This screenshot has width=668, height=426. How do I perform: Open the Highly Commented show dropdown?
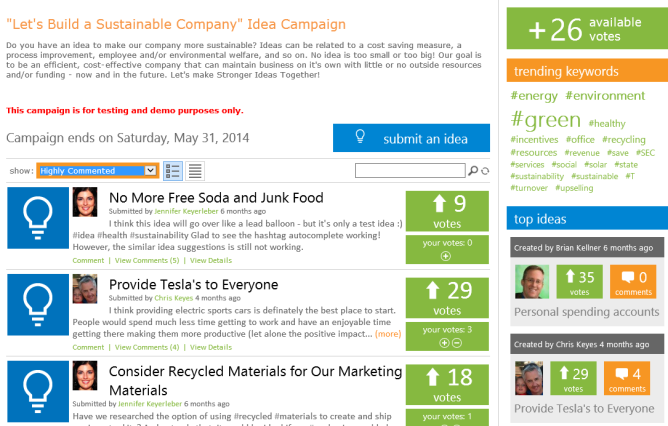[x=97, y=171]
